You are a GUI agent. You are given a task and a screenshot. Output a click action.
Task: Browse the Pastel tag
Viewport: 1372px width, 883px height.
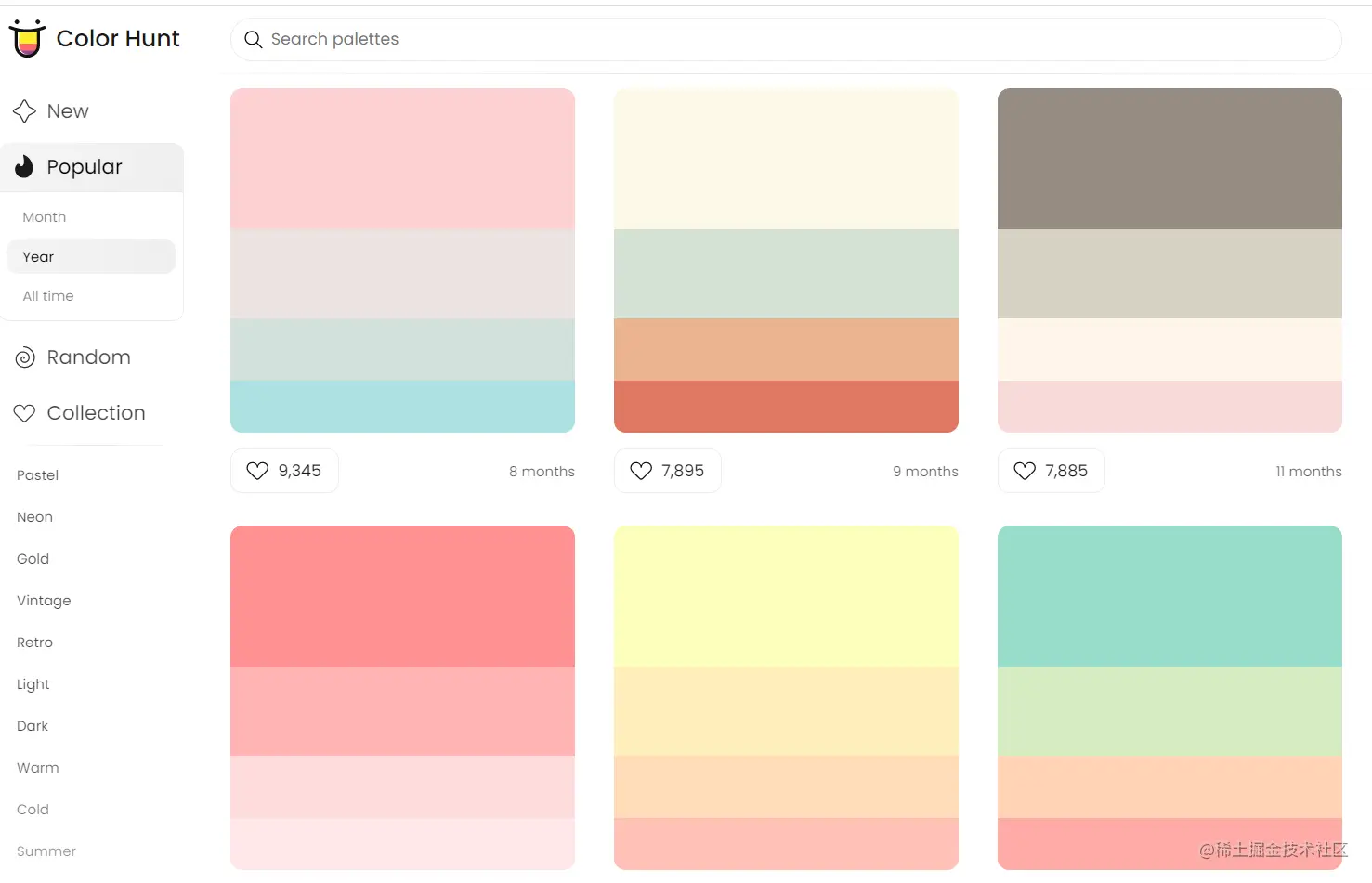coord(37,475)
